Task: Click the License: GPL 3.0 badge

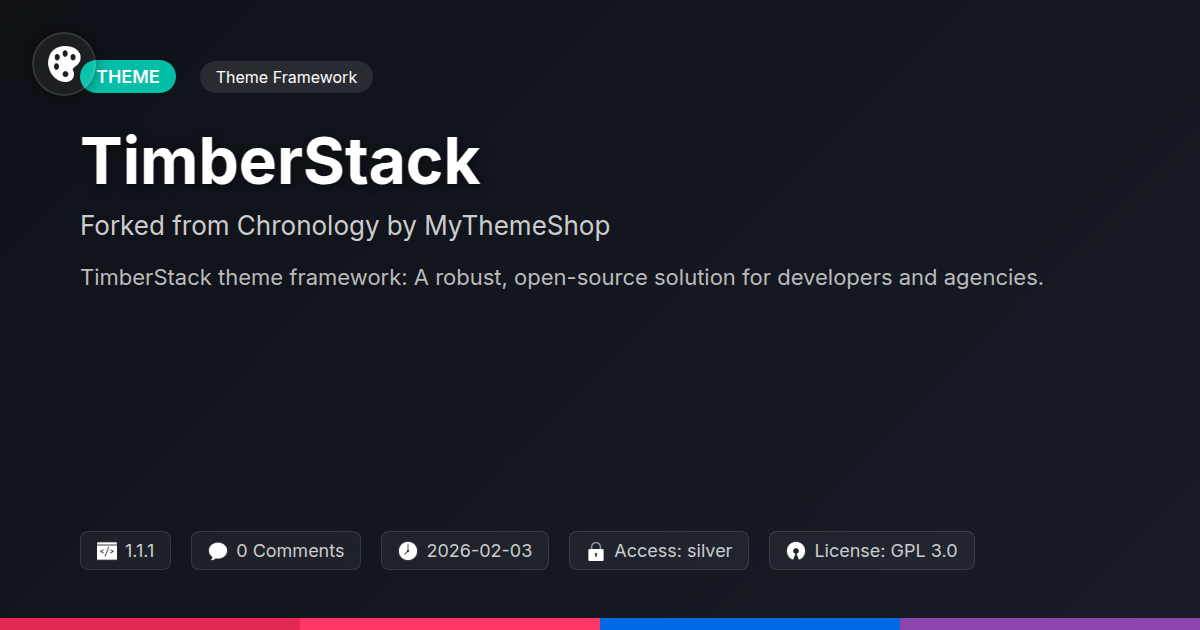Action: [x=872, y=551]
